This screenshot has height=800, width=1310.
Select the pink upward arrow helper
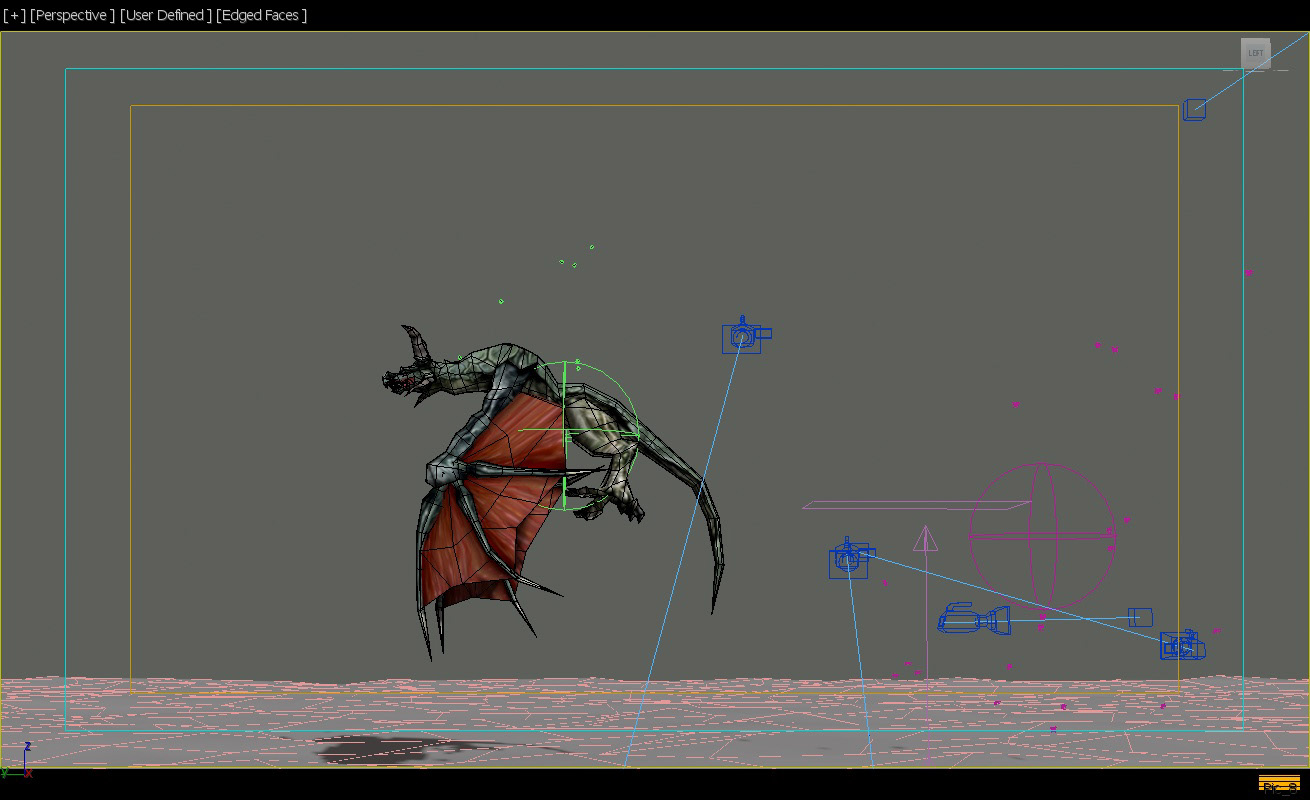click(x=926, y=540)
